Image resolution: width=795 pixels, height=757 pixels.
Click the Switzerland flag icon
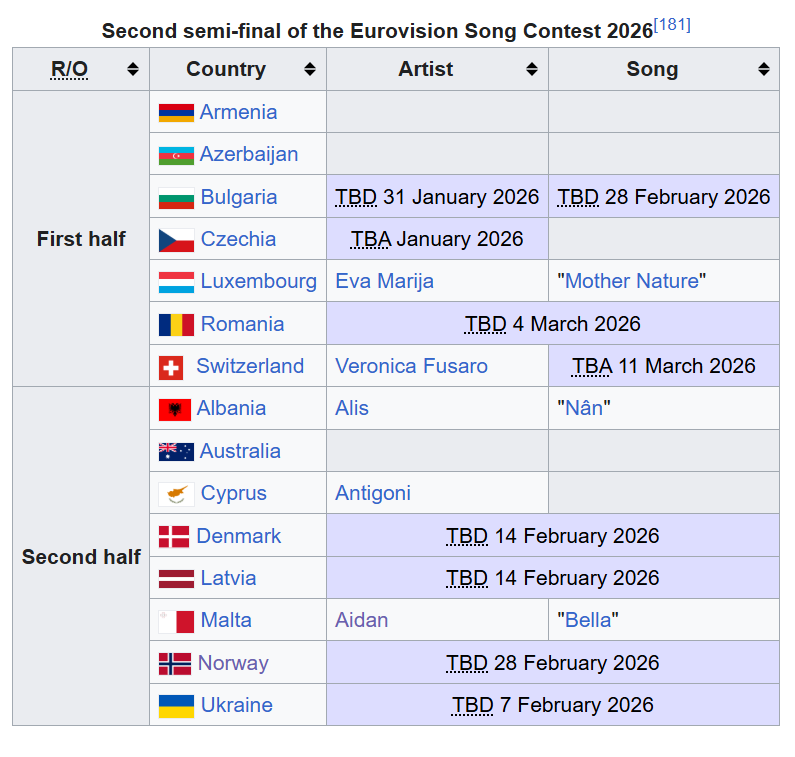[171, 367]
